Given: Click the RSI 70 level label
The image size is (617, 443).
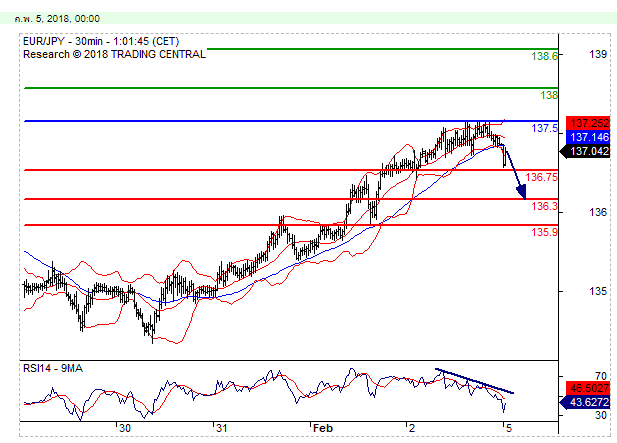Looking at the screenshot, I should (601, 376).
